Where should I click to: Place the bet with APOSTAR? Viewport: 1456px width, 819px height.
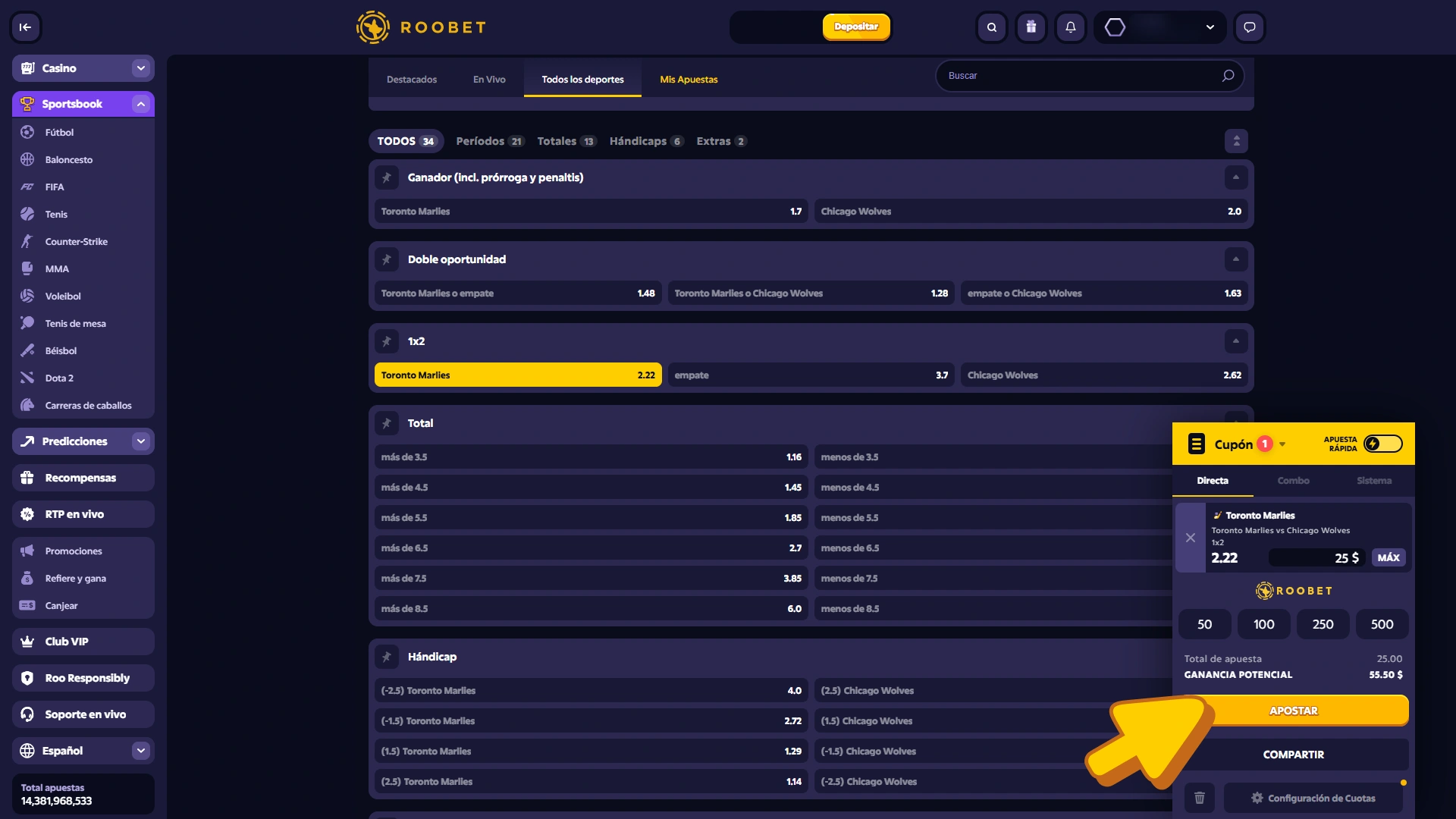pos(1293,711)
